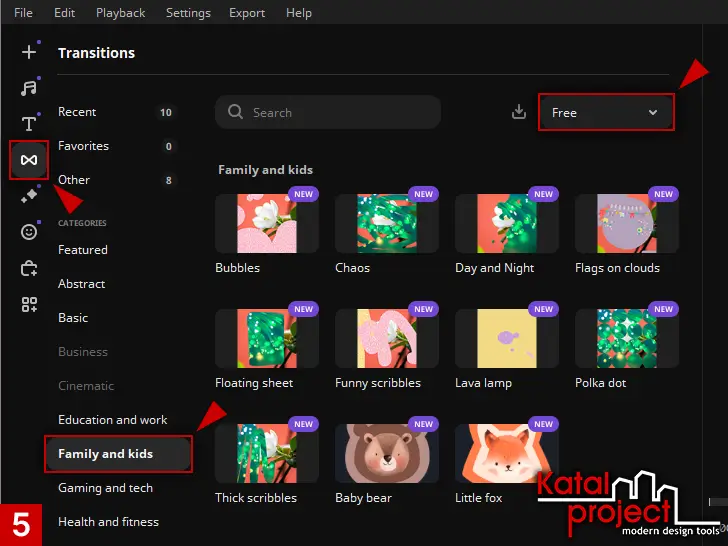Select the Funny scribbles transition thumbnail
Screen dimensions: 728x546
coord(387,338)
